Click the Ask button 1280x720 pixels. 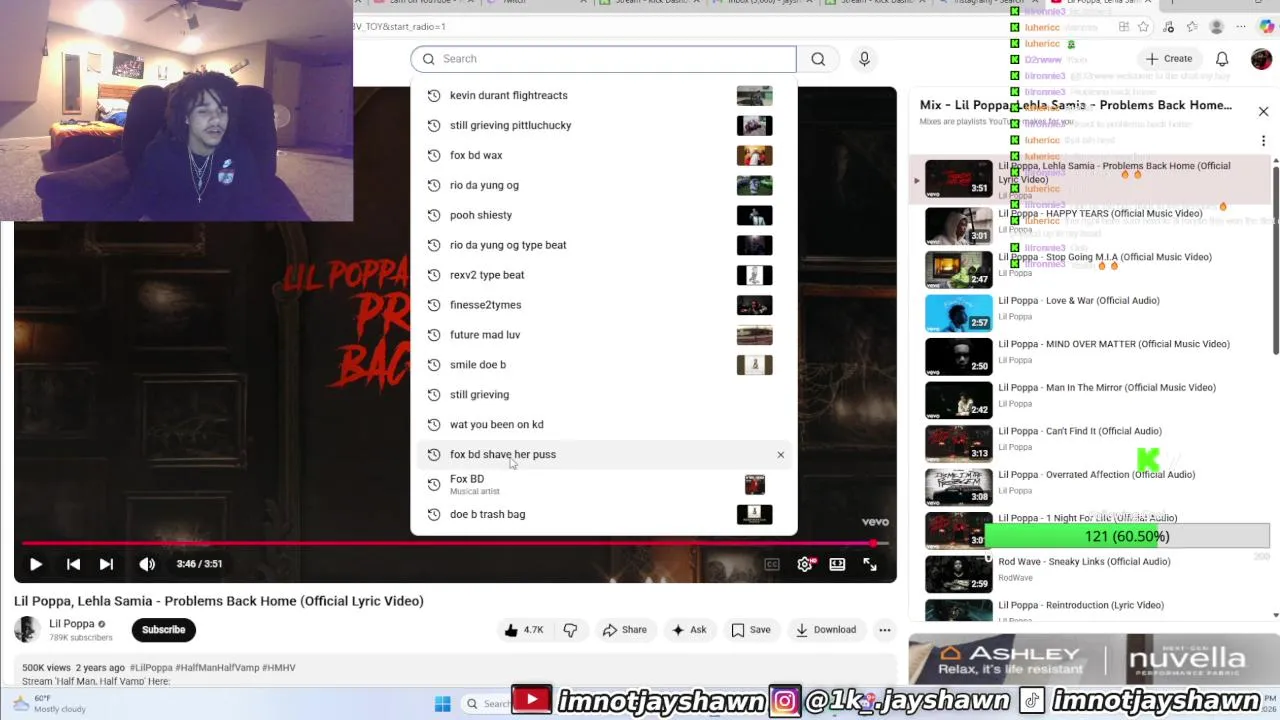point(689,630)
